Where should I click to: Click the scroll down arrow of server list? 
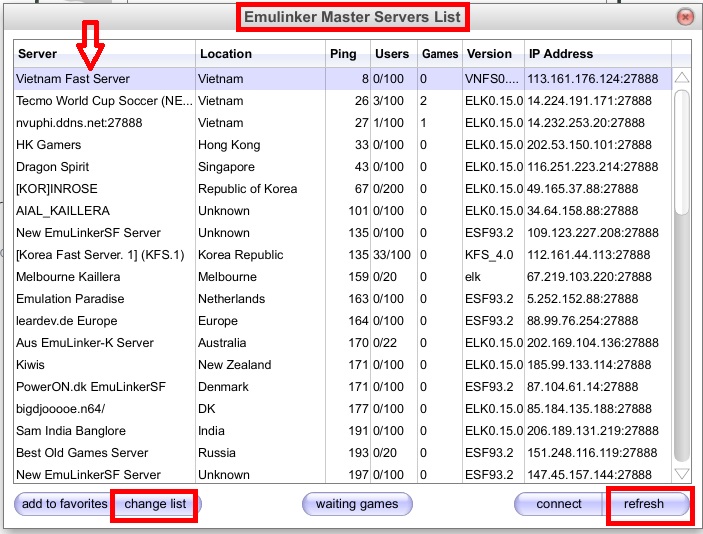(x=681, y=473)
